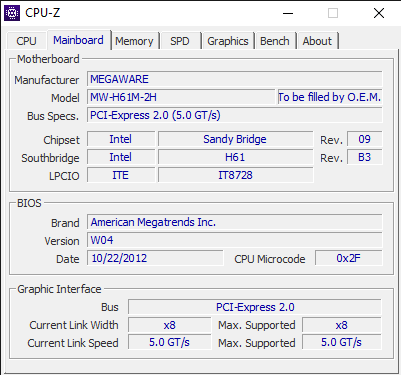Go to the Graphics tab

coord(228,41)
